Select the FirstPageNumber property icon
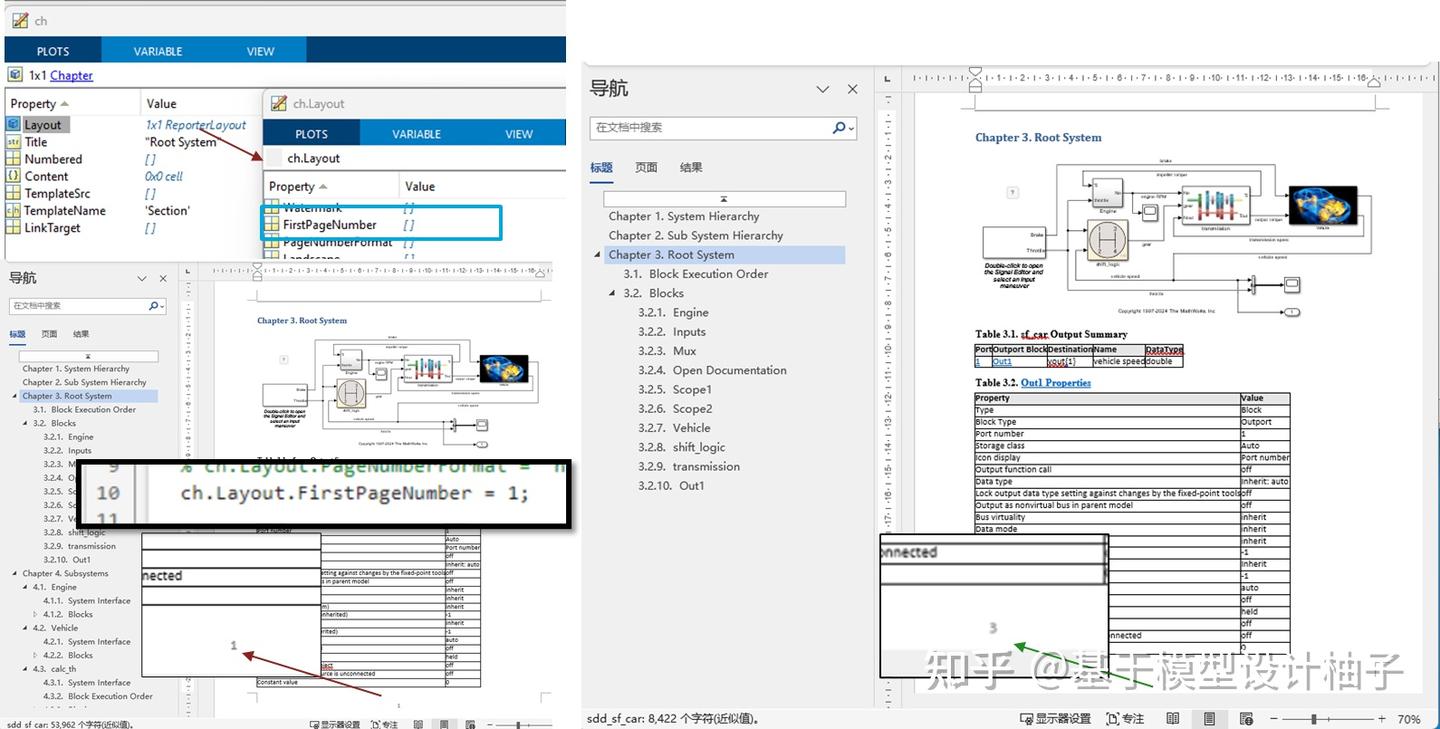The height and width of the screenshot is (729, 1440). coord(272,222)
